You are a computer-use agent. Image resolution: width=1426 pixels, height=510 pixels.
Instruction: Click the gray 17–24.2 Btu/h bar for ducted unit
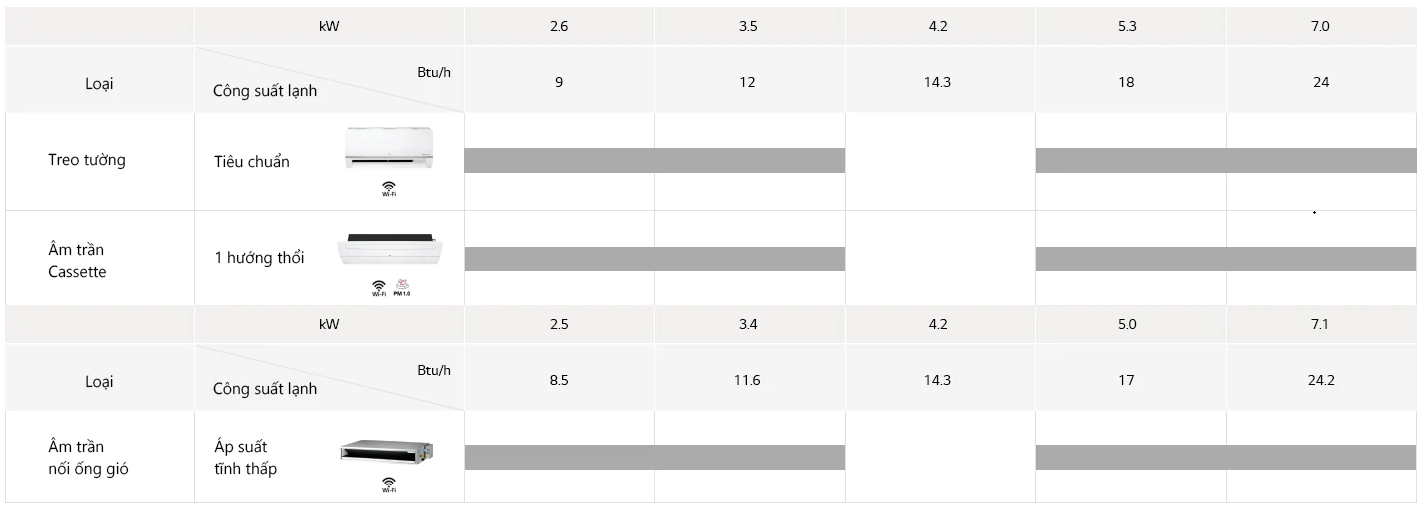pos(1225,457)
